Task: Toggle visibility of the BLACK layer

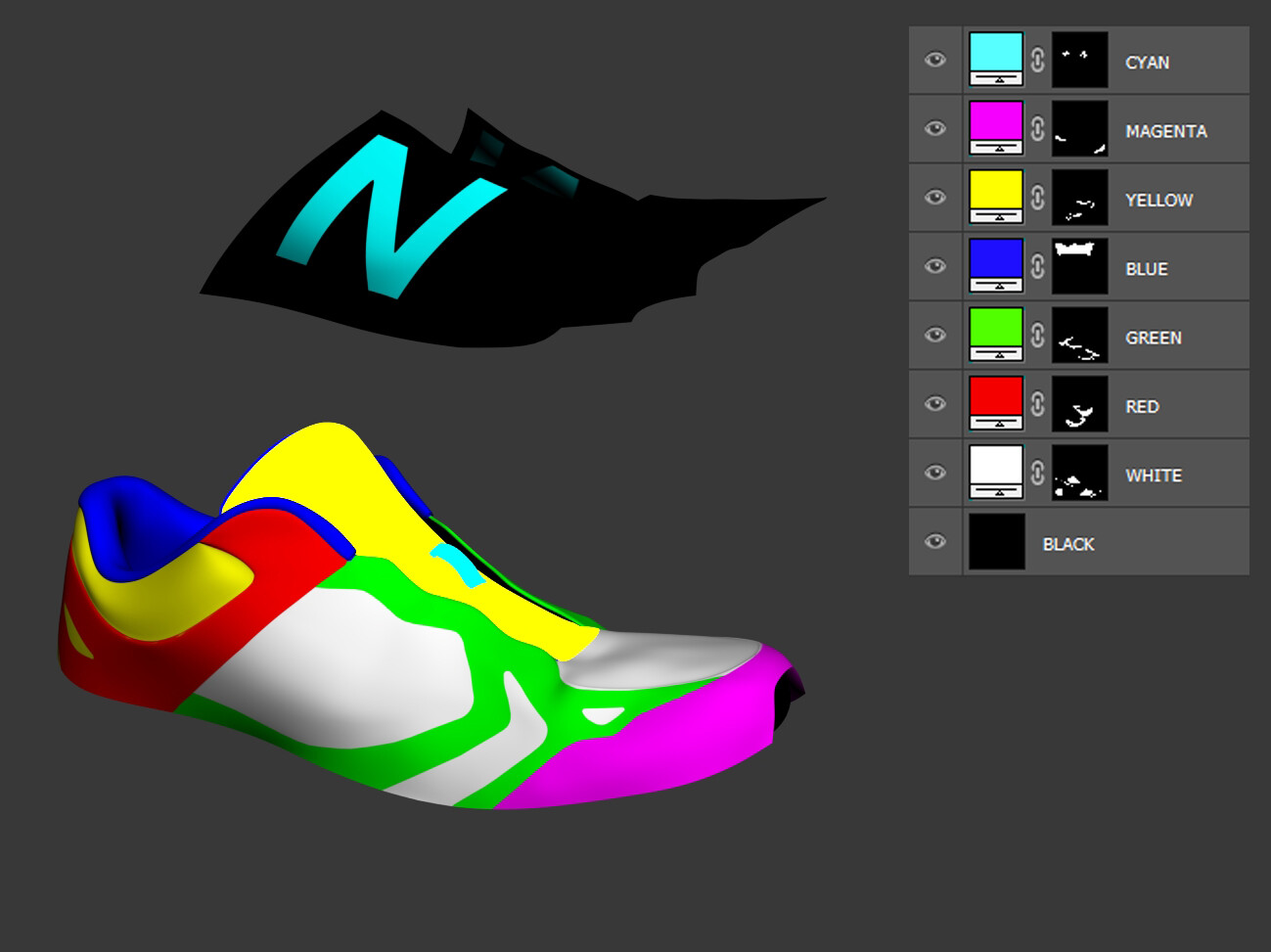Action: [x=935, y=541]
